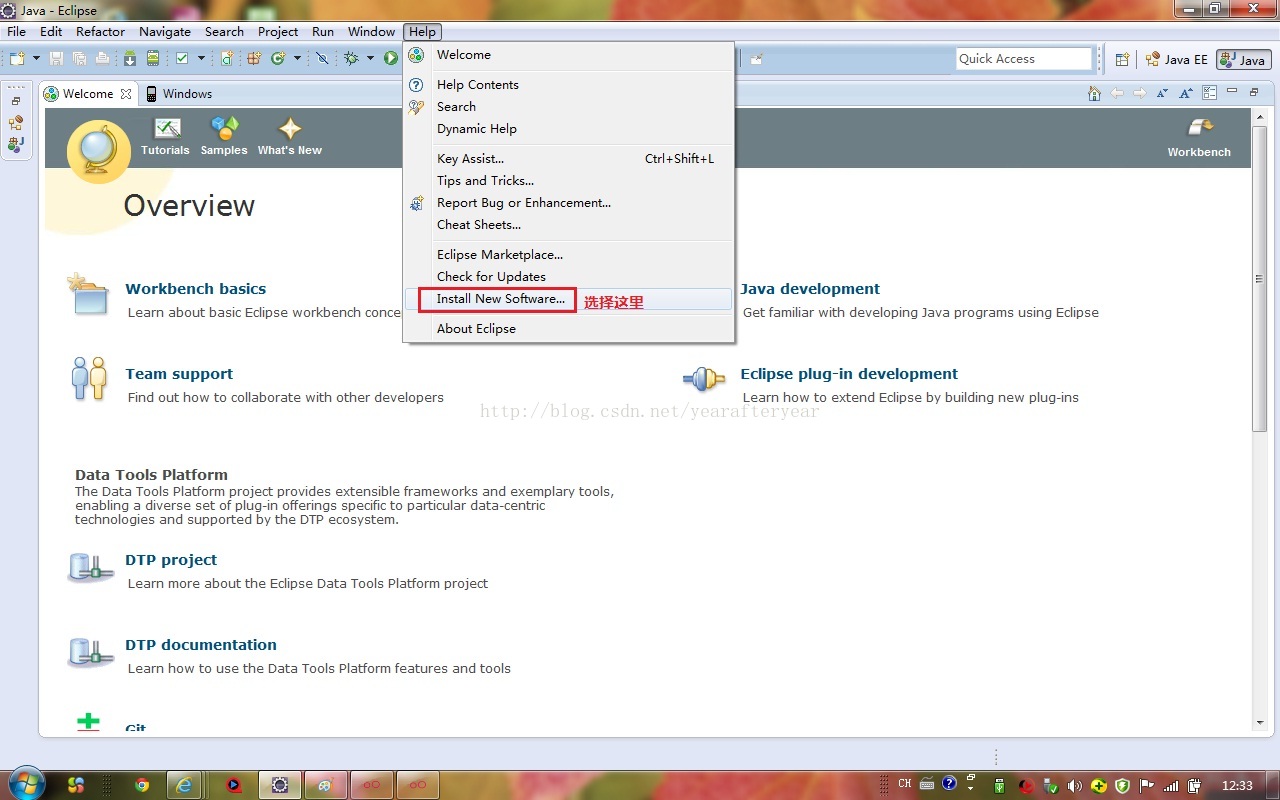This screenshot has height=800, width=1280.
Task: Click the Package Explorer icon in left trim
Action: tap(16, 144)
